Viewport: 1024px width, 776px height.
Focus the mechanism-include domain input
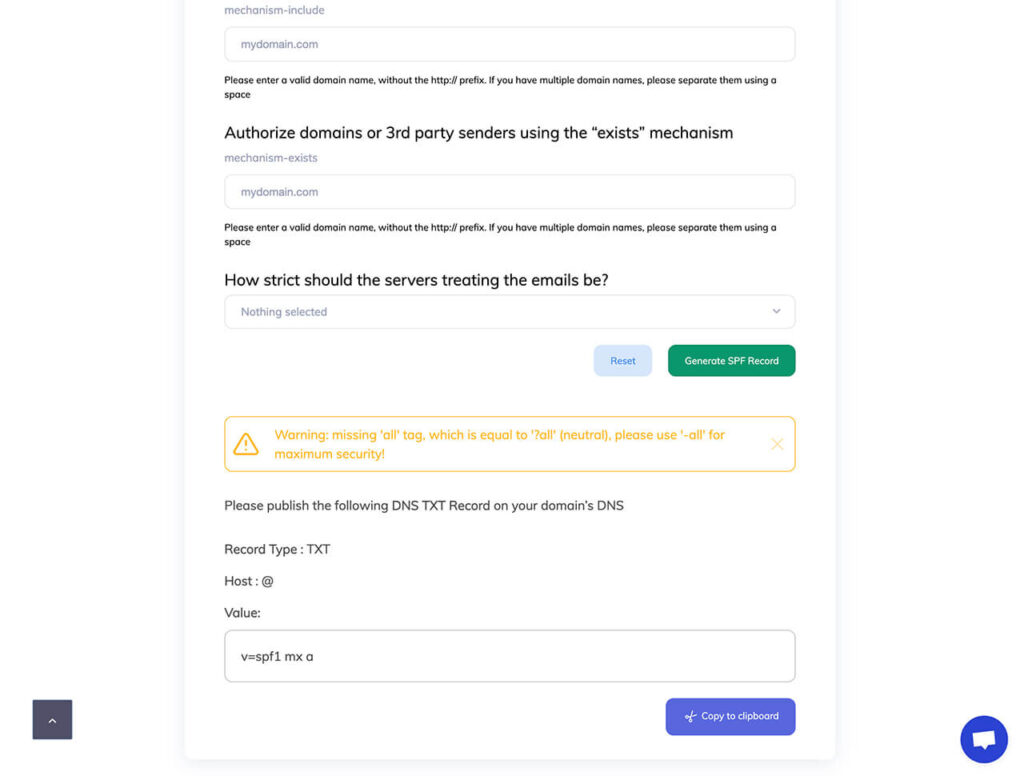pos(509,44)
